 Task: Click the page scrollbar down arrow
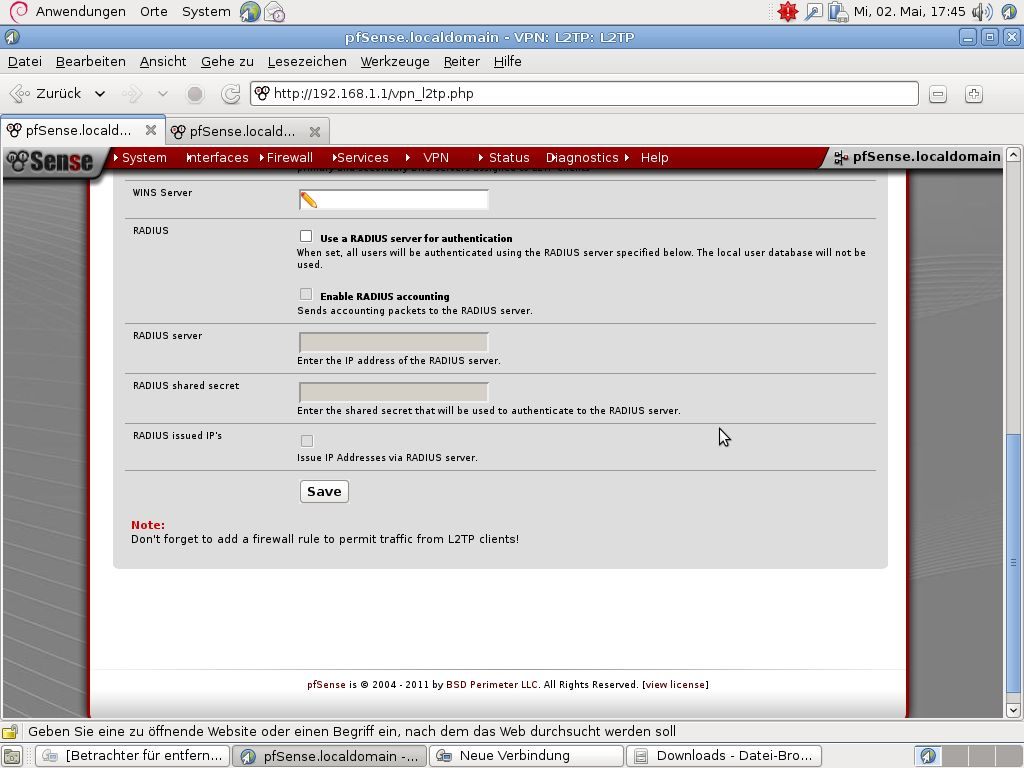click(1013, 711)
